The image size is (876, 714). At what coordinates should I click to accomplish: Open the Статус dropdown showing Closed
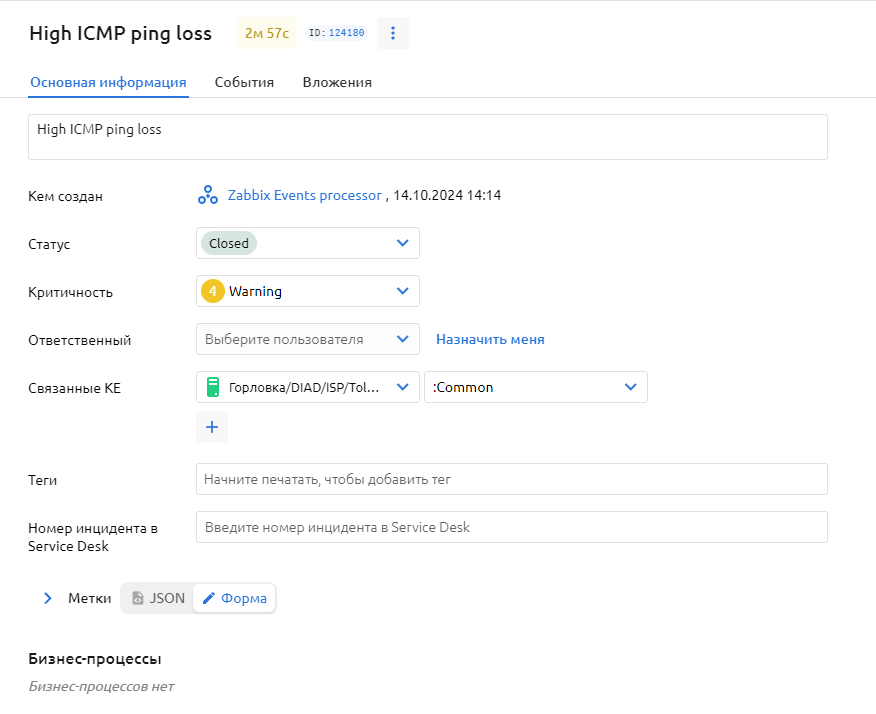tap(402, 243)
